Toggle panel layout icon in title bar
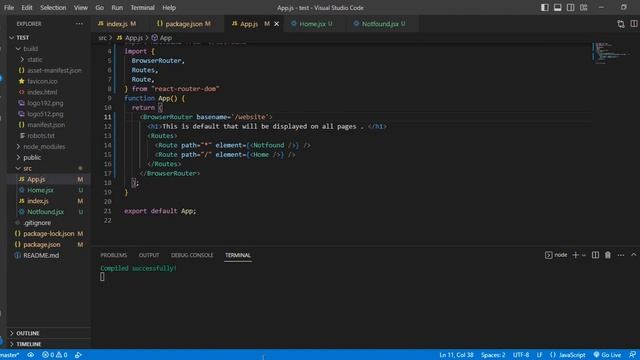The width and height of the screenshot is (640, 360). click(x=558, y=7)
